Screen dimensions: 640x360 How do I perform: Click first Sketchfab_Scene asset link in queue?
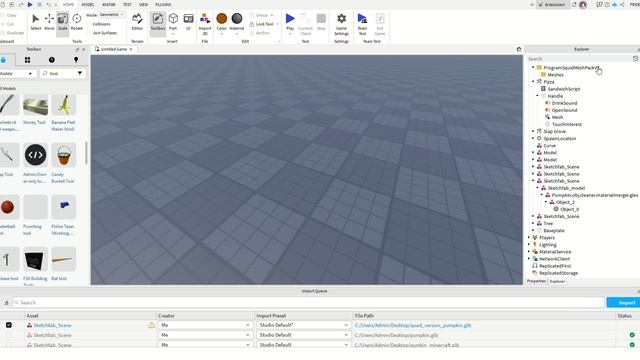click(x=52, y=325)
